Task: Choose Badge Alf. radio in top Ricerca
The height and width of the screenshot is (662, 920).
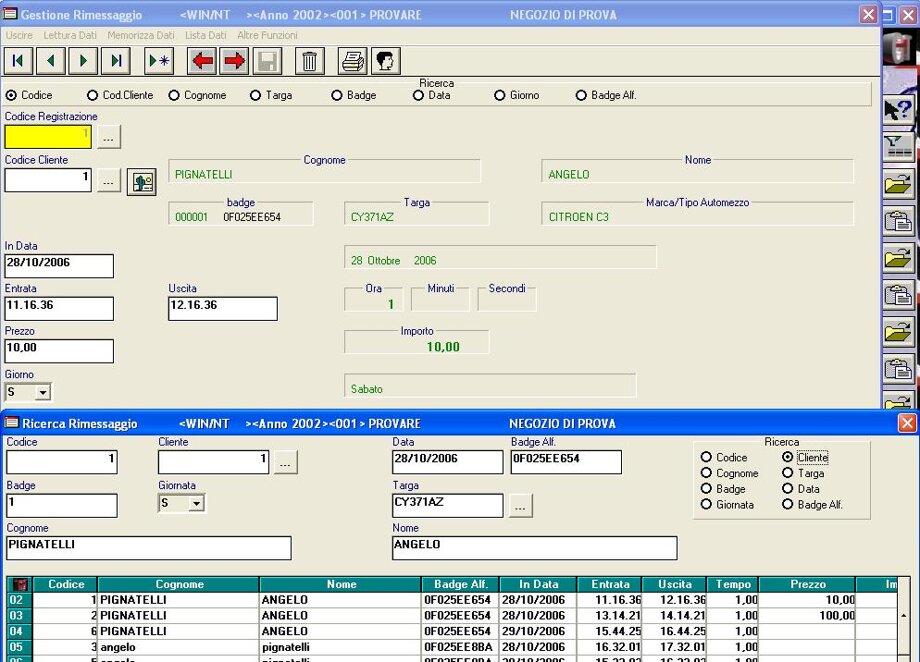Action: point(582,96)
